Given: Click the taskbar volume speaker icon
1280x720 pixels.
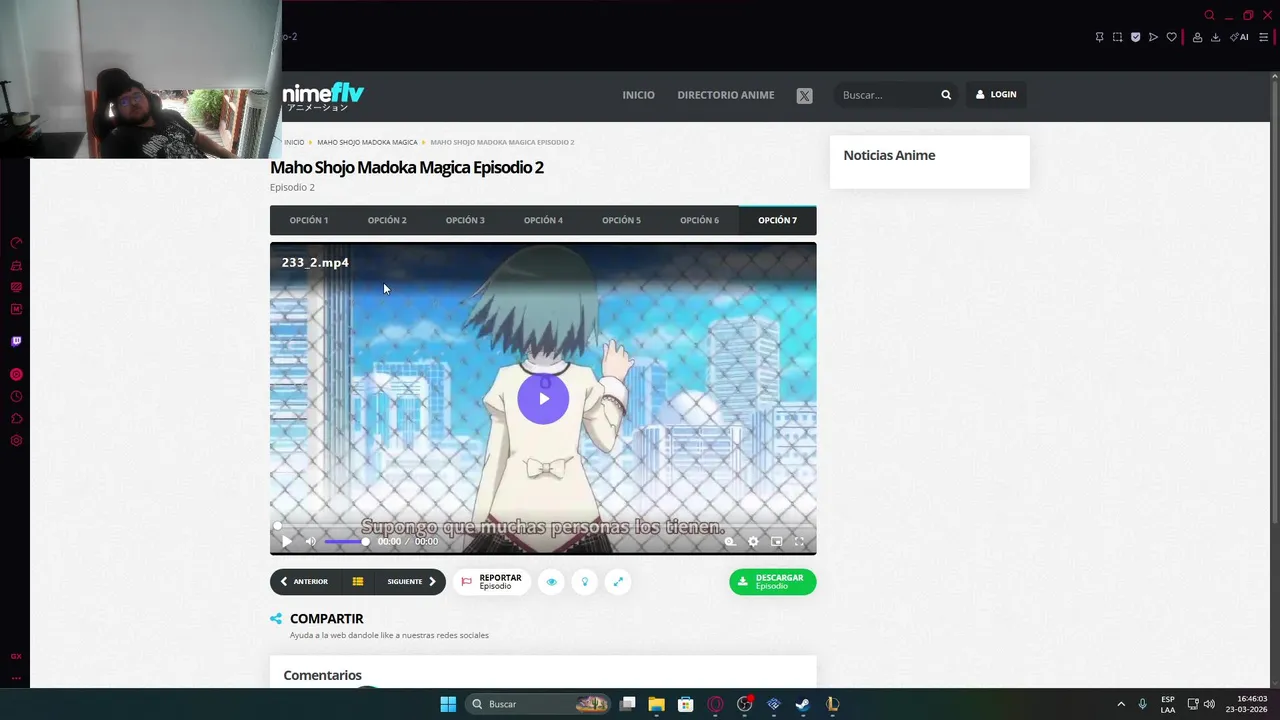Looking at the screenshot, I should click(1209, 704).
